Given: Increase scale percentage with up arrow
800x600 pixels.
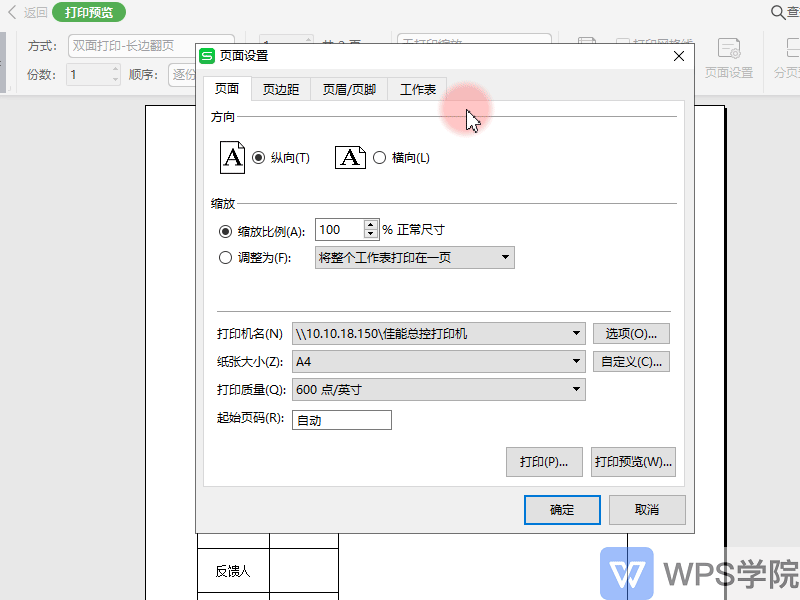Looking at the screenshot, I should [x=371, y=224].
